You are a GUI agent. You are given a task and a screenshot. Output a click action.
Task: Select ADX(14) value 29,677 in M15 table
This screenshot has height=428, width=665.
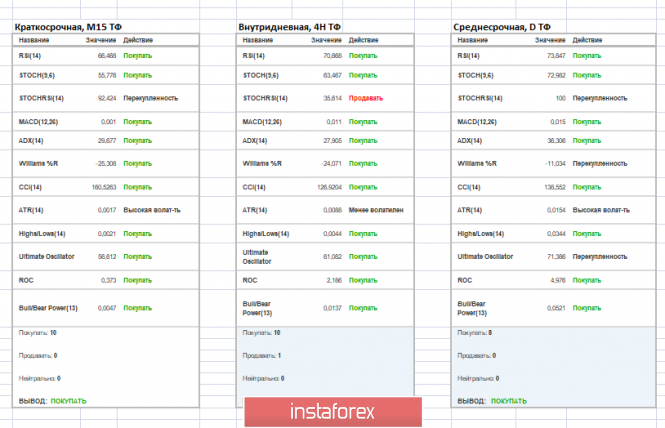107,140
